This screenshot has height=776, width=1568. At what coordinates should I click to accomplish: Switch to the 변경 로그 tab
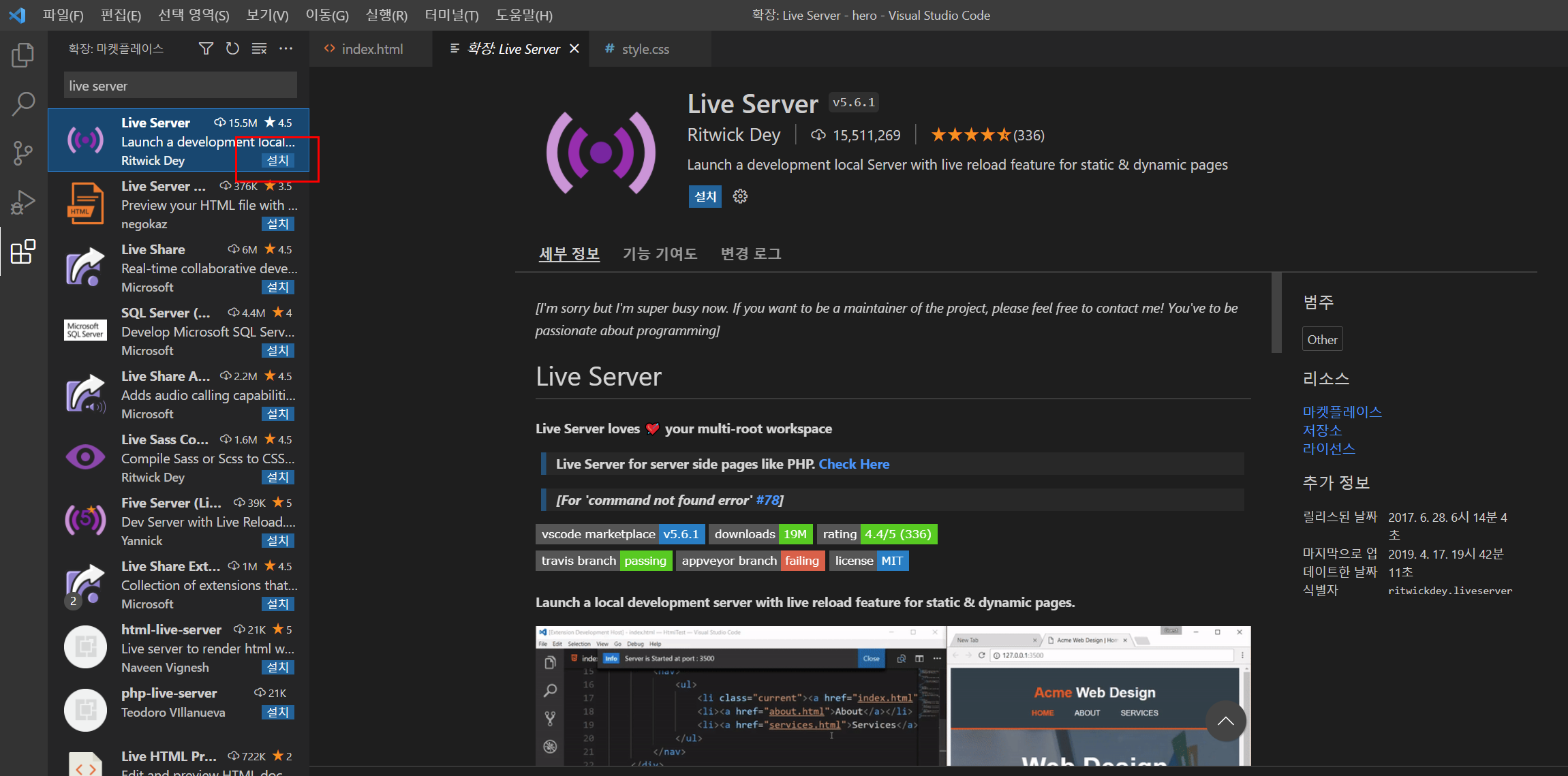tap(750, 253)
